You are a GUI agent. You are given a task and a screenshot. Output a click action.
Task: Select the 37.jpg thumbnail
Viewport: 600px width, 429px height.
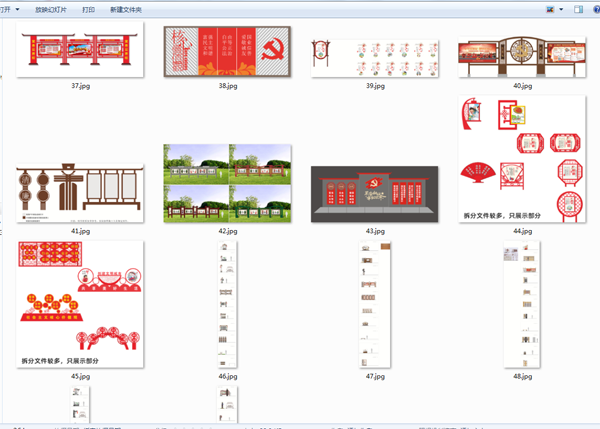(81, 52)
